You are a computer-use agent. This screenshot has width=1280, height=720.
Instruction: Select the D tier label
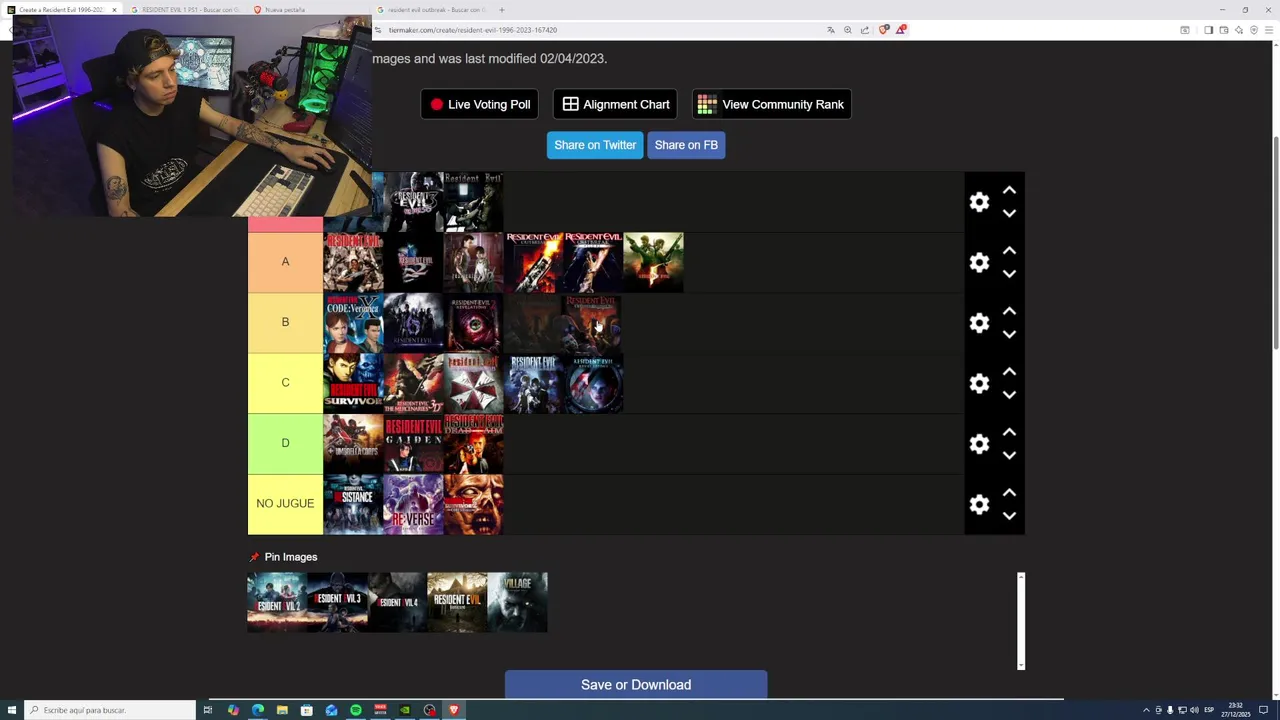pyautogui.click(x=285, y=443)
